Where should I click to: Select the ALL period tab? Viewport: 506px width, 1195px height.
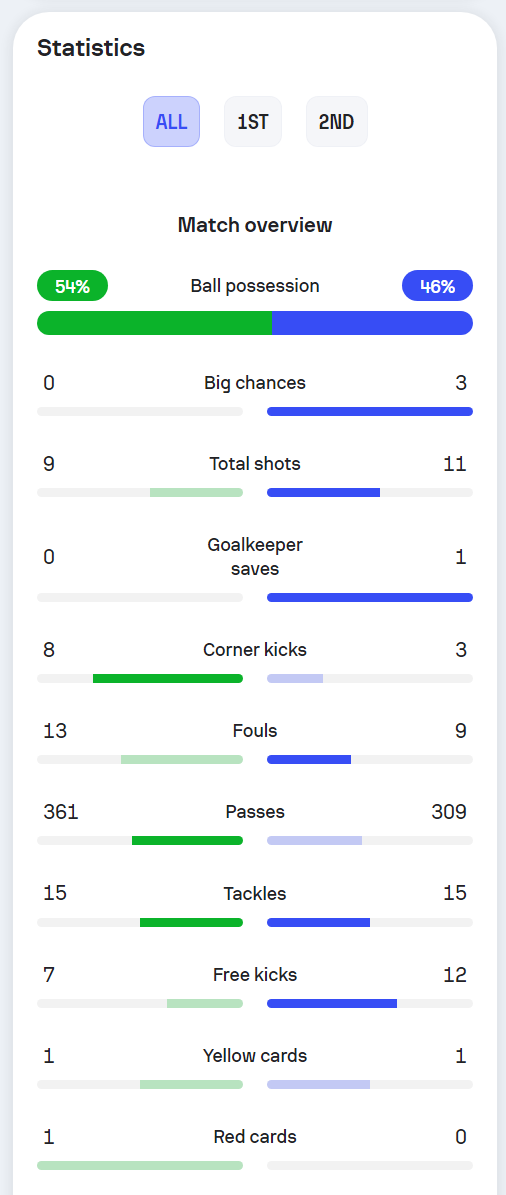(x=171, y=121)
